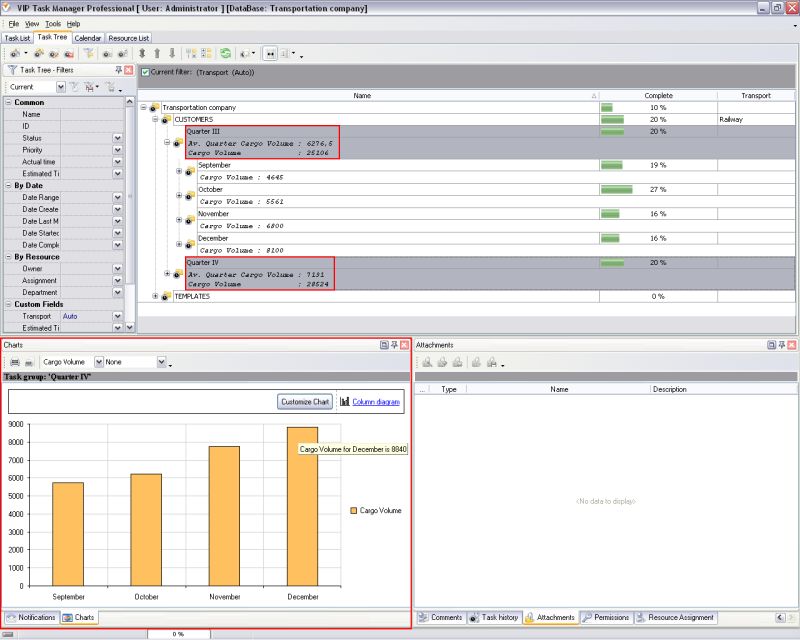Open the Permissions tab
Screen dimensions: 800x640
[606, 617]
